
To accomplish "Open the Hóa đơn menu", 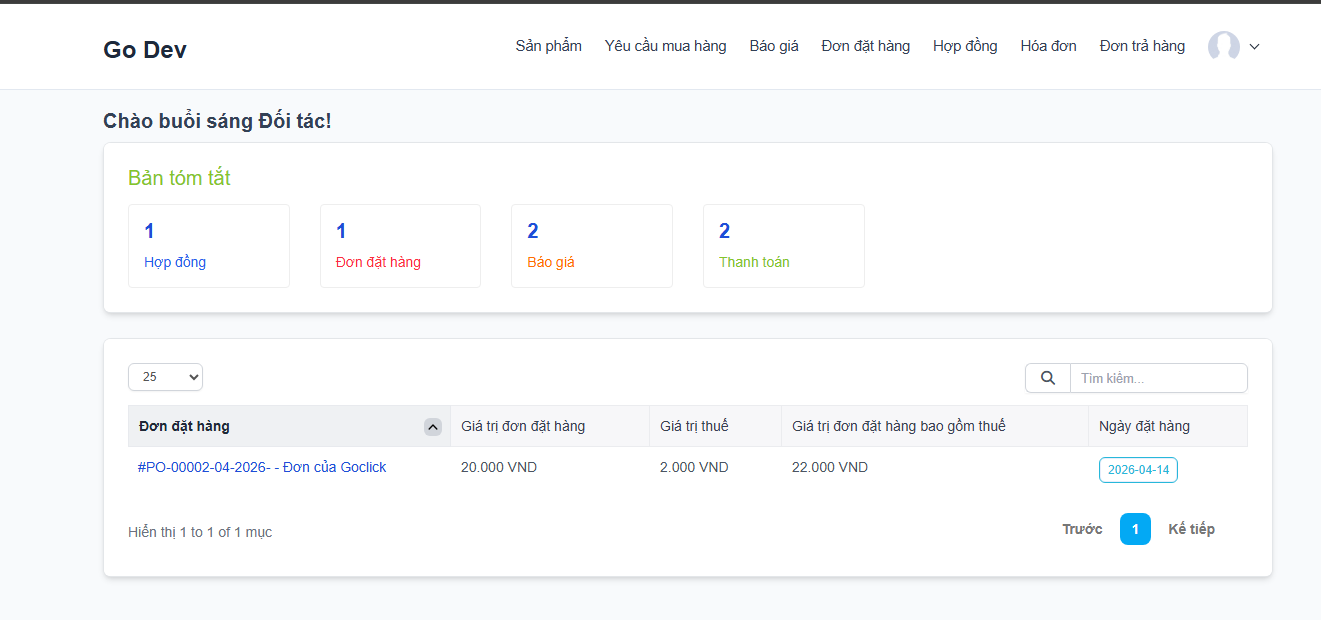I will click(x=1048, y=46).
